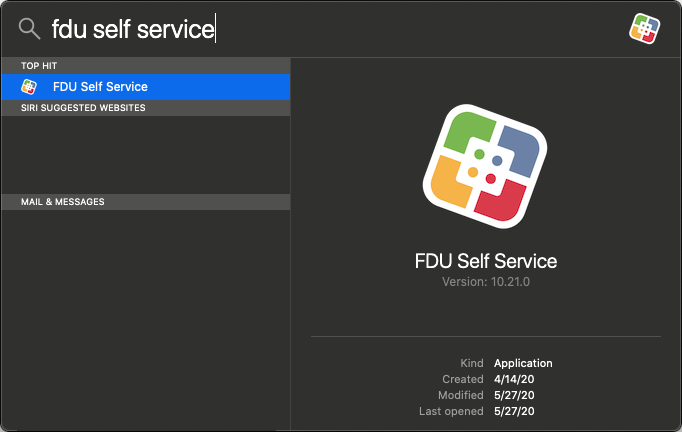Click the Version: 10.21.0 text

[486, 282]
